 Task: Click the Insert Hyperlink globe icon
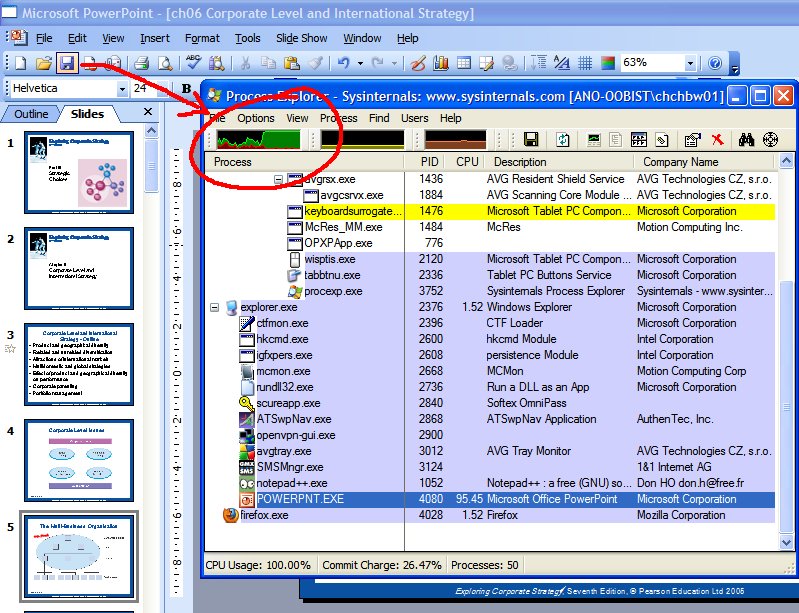(x=510, y=63)
